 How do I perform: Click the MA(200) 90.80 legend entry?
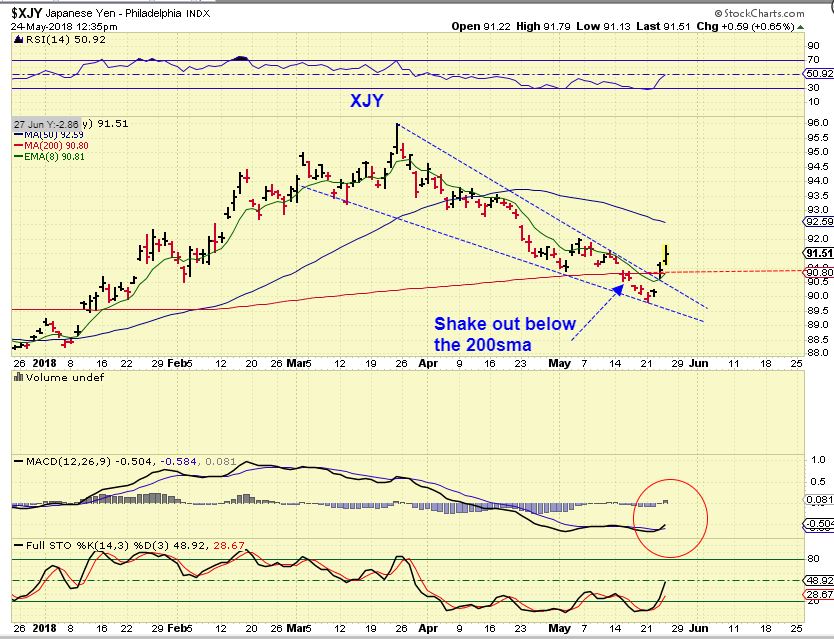point(51,145)
